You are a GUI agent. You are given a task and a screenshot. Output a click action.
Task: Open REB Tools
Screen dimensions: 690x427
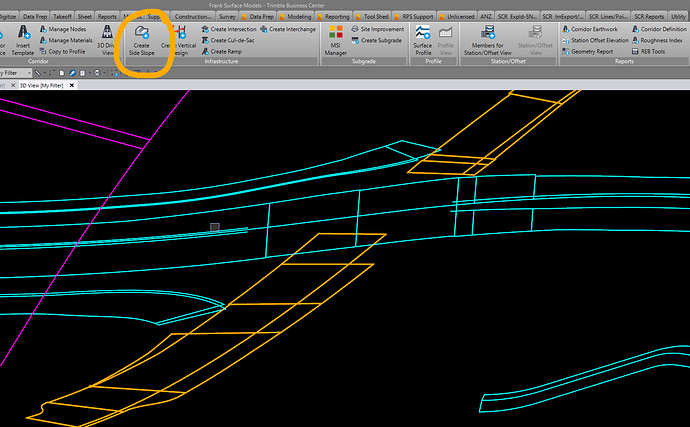[x=648, y=52]
